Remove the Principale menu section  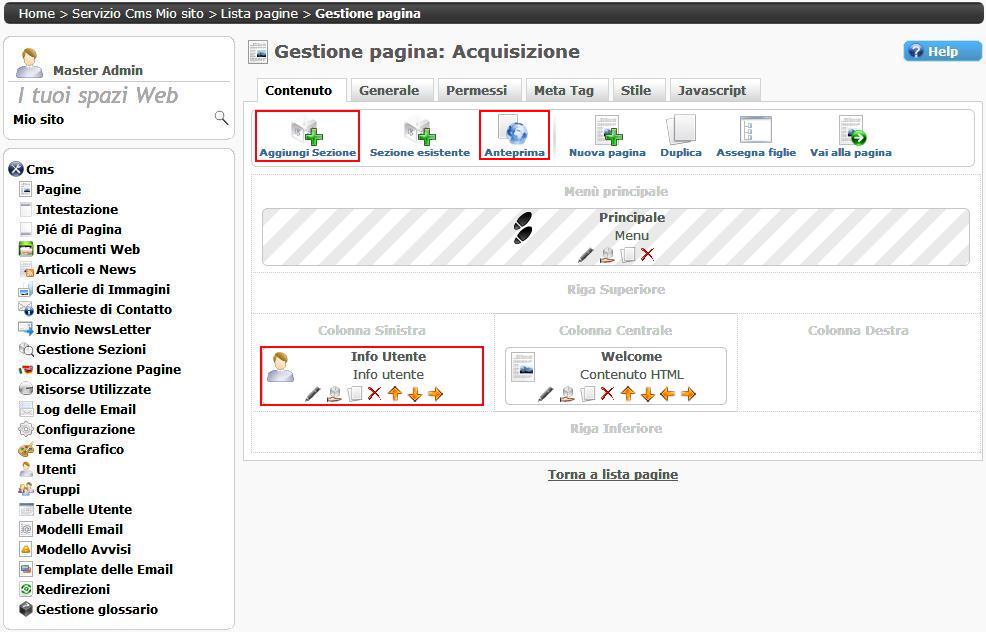tap(647, 255)
